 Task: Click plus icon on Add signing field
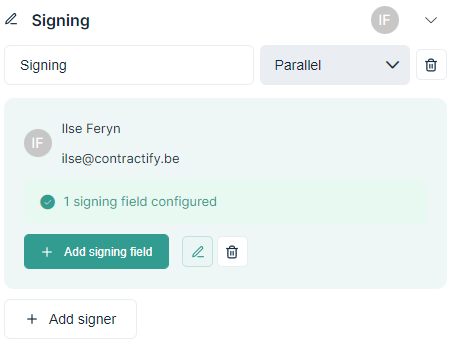coord(47,252)
